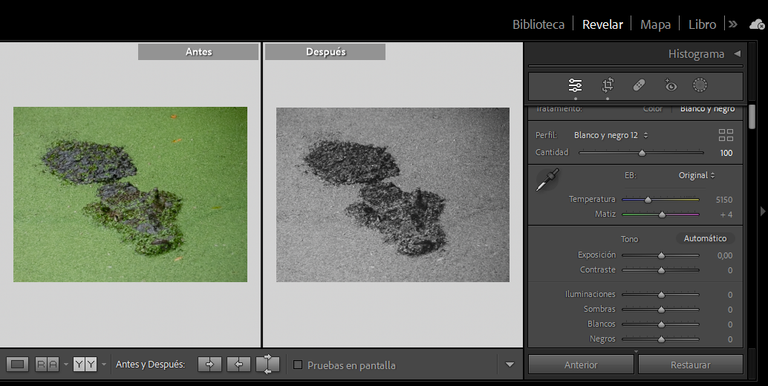
Task: Open the reference view mode dropdown arrow
Action: click(x=66, y=364)
